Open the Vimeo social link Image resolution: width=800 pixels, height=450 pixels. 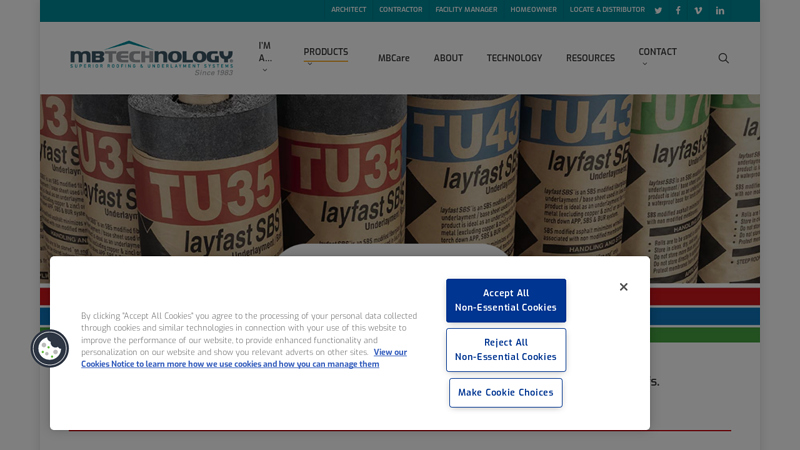coord(698,10)
